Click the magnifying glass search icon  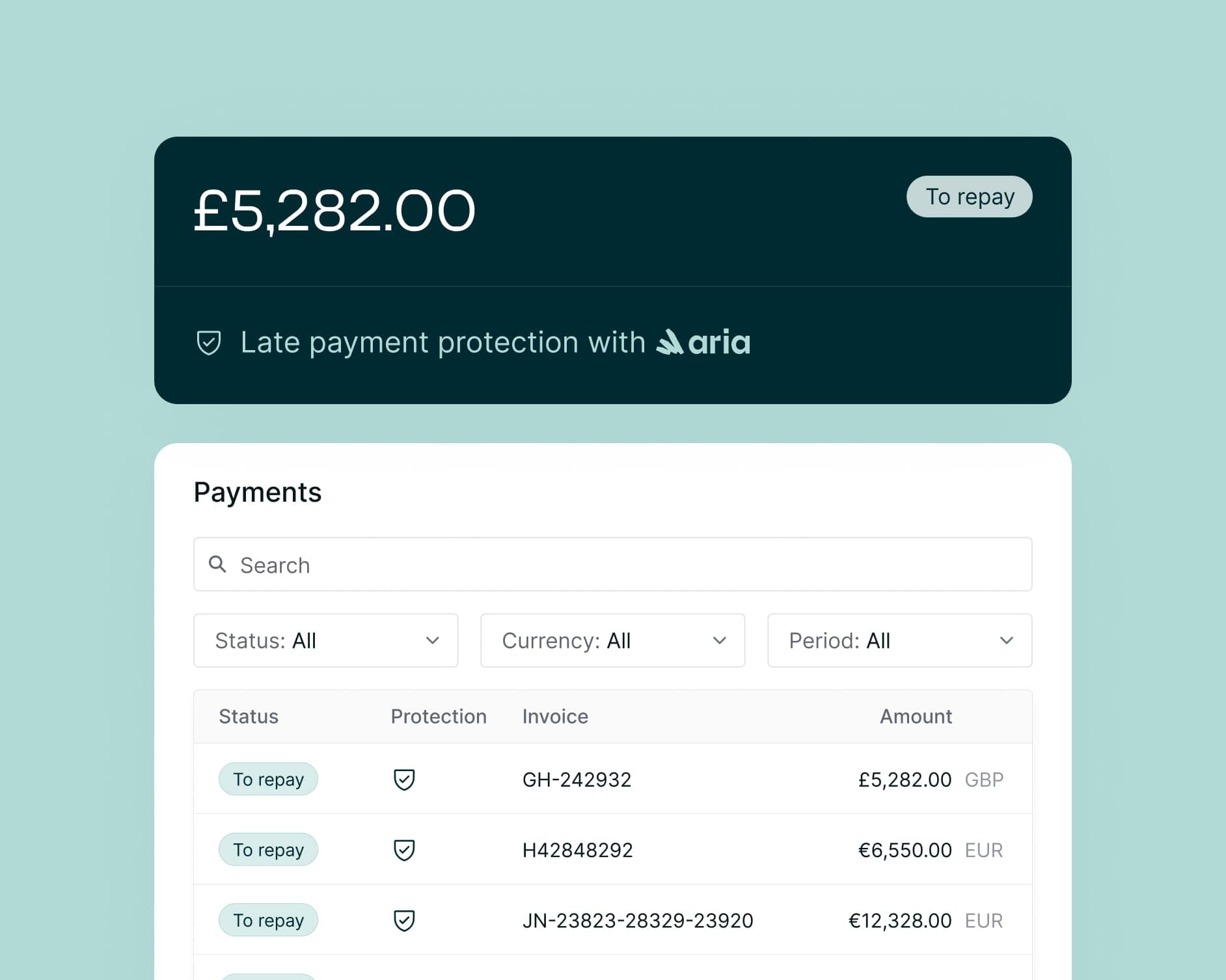pyautogui.click(x=217, y=564)
